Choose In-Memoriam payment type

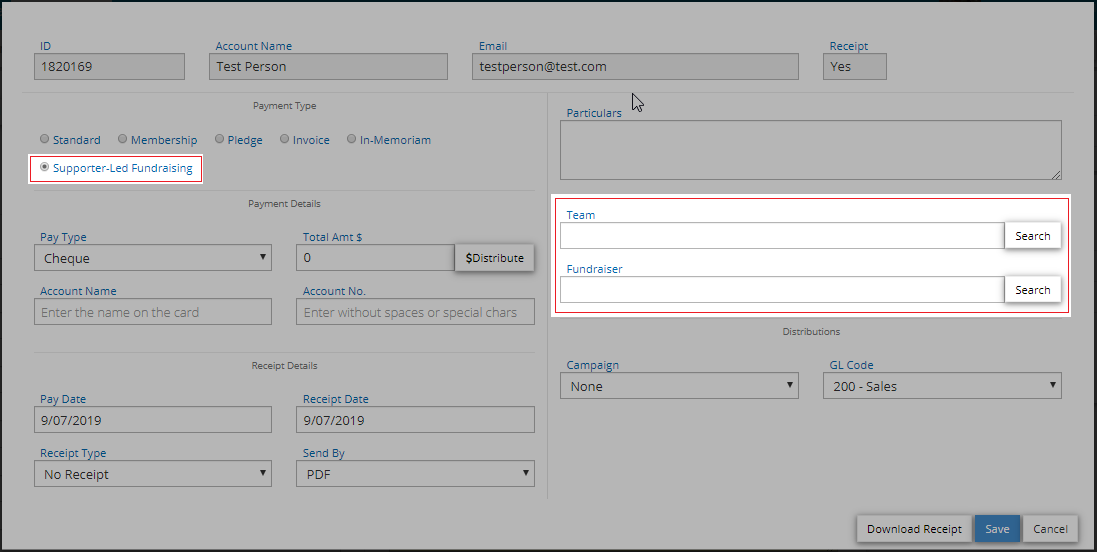[352, 140]
